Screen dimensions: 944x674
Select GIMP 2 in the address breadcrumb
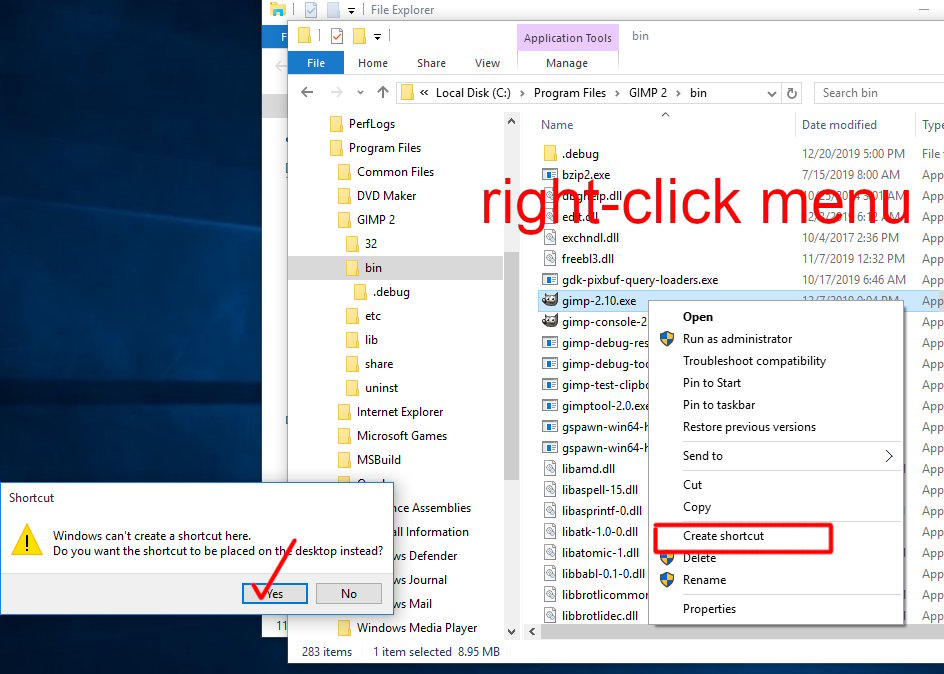tap(648, 93)
